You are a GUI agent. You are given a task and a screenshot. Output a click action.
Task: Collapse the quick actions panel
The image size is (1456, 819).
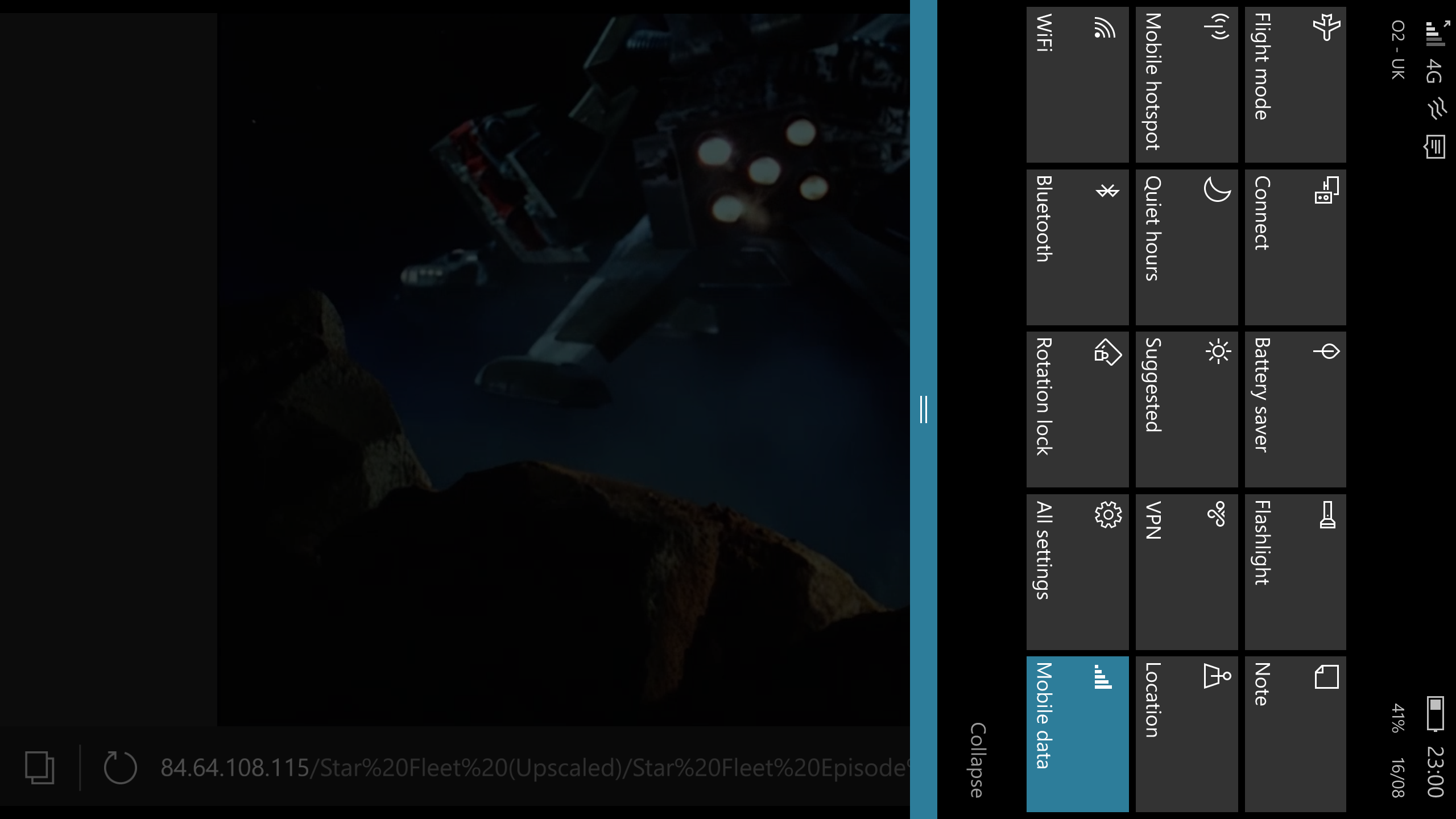[x=978, y=760]
